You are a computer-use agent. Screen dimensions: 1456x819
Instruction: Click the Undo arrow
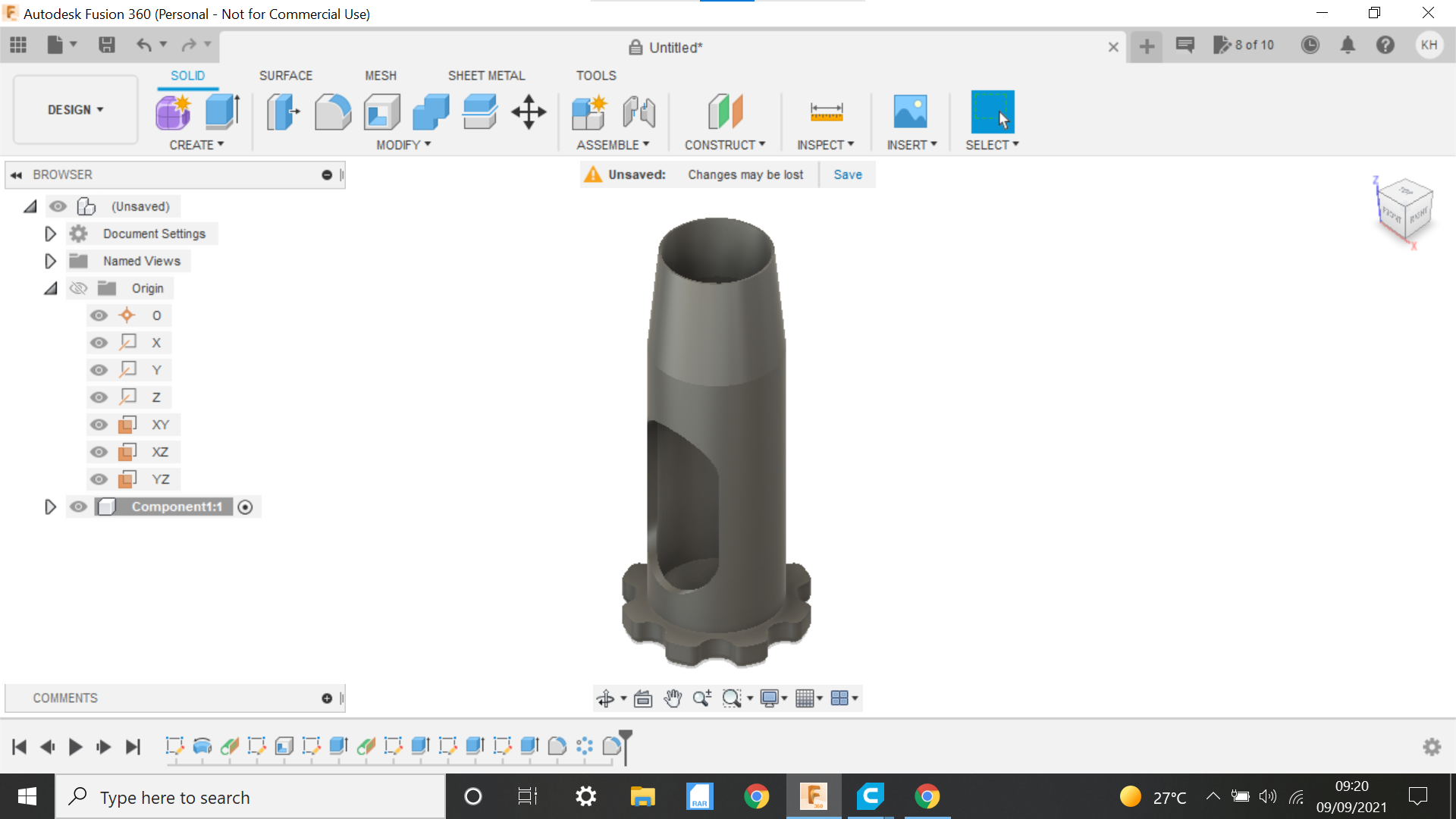(x=144, y=45)
